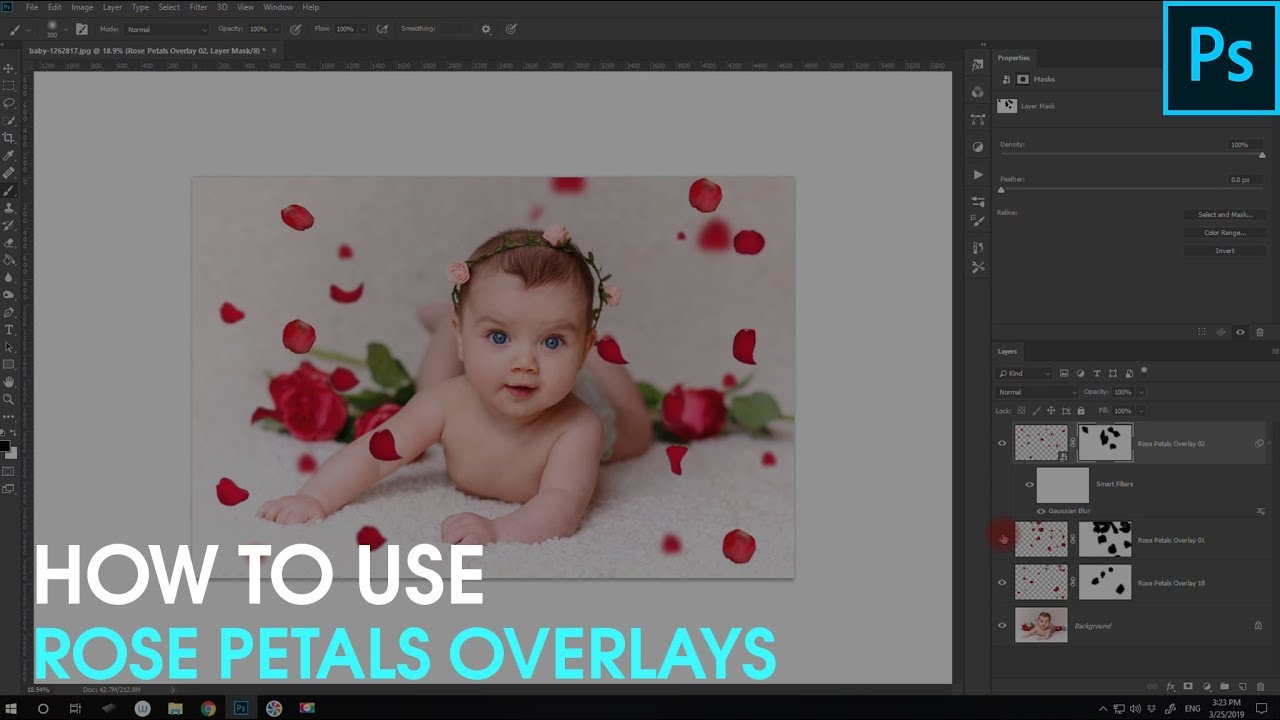Select the Hand tool

pos(9,381)
